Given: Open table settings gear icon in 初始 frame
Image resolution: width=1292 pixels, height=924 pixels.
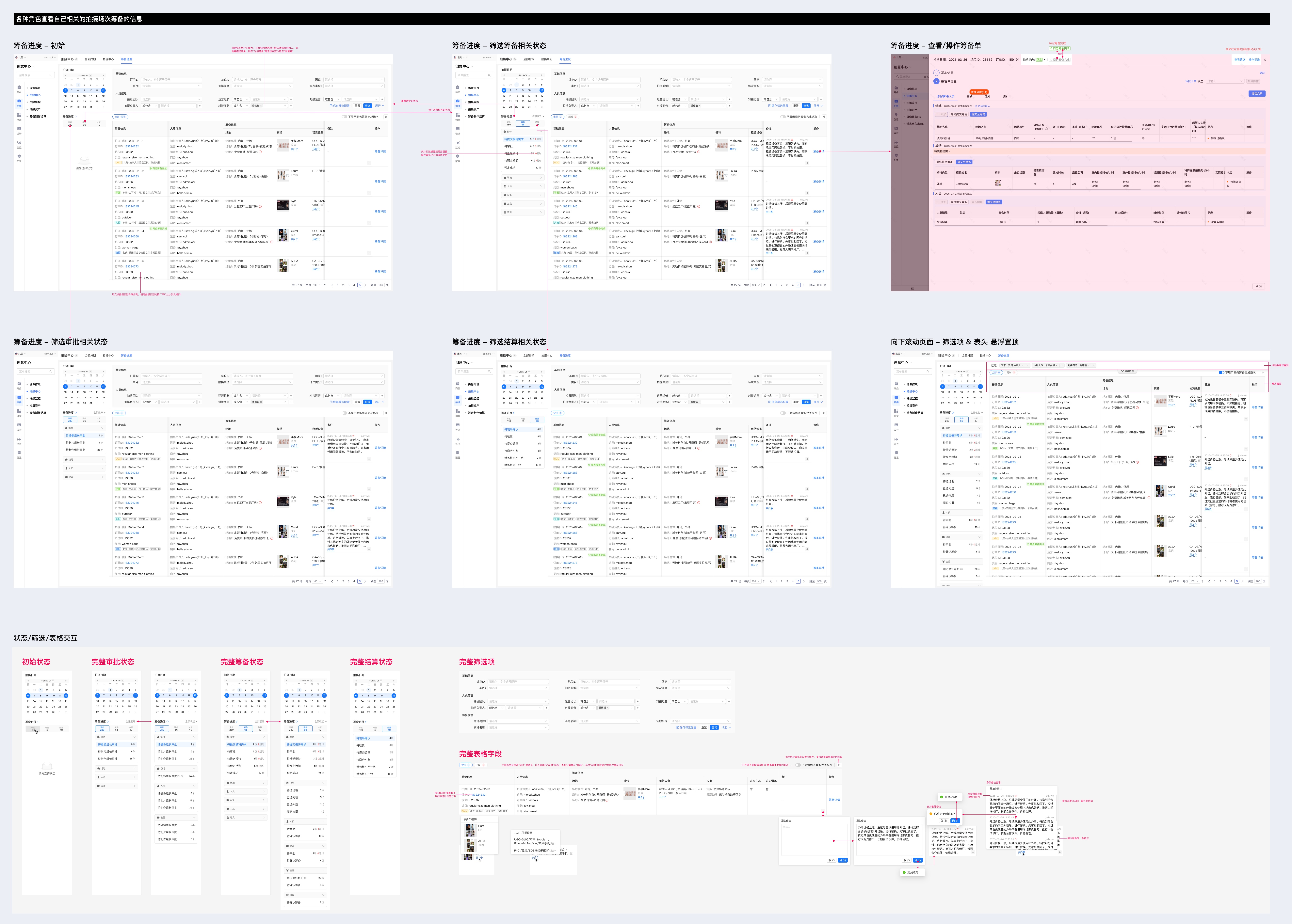Looking at the screenshot, I should pos(386,117).
